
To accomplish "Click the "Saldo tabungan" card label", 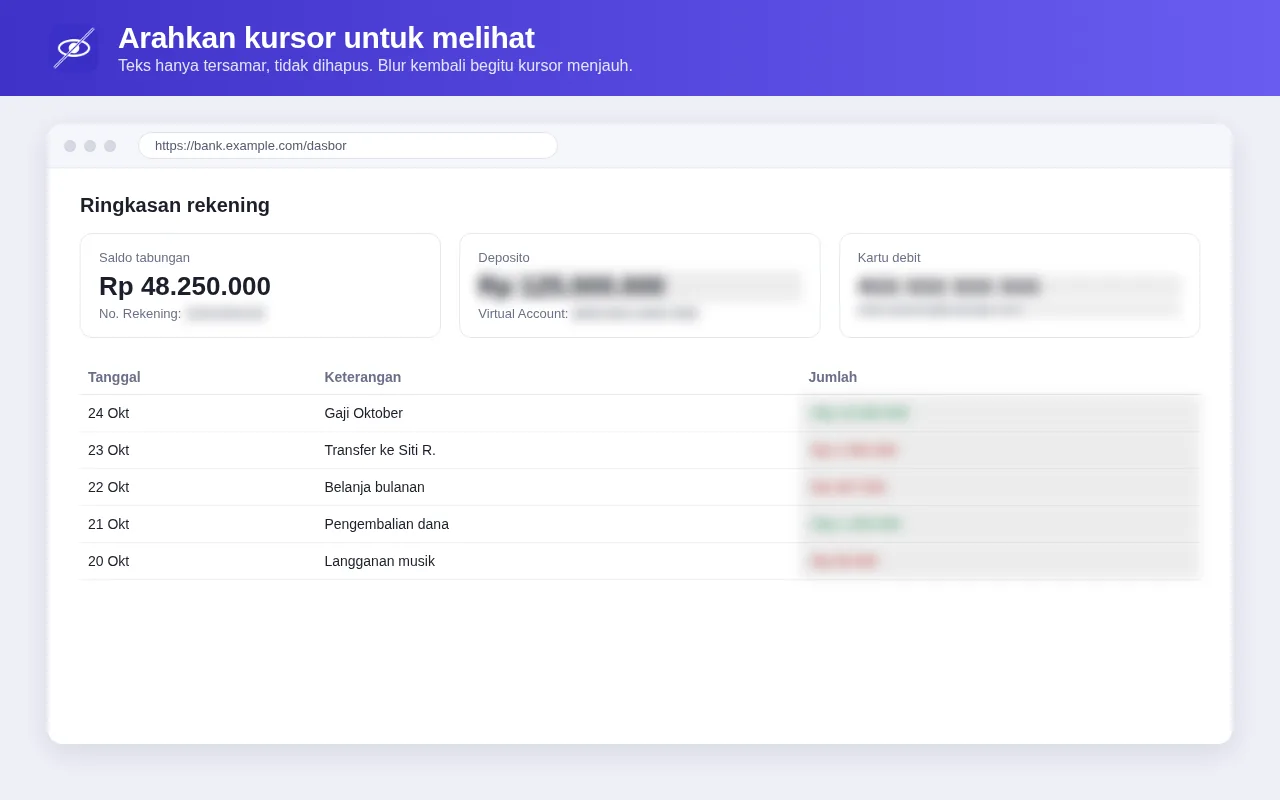I will (x=144, y=258).
